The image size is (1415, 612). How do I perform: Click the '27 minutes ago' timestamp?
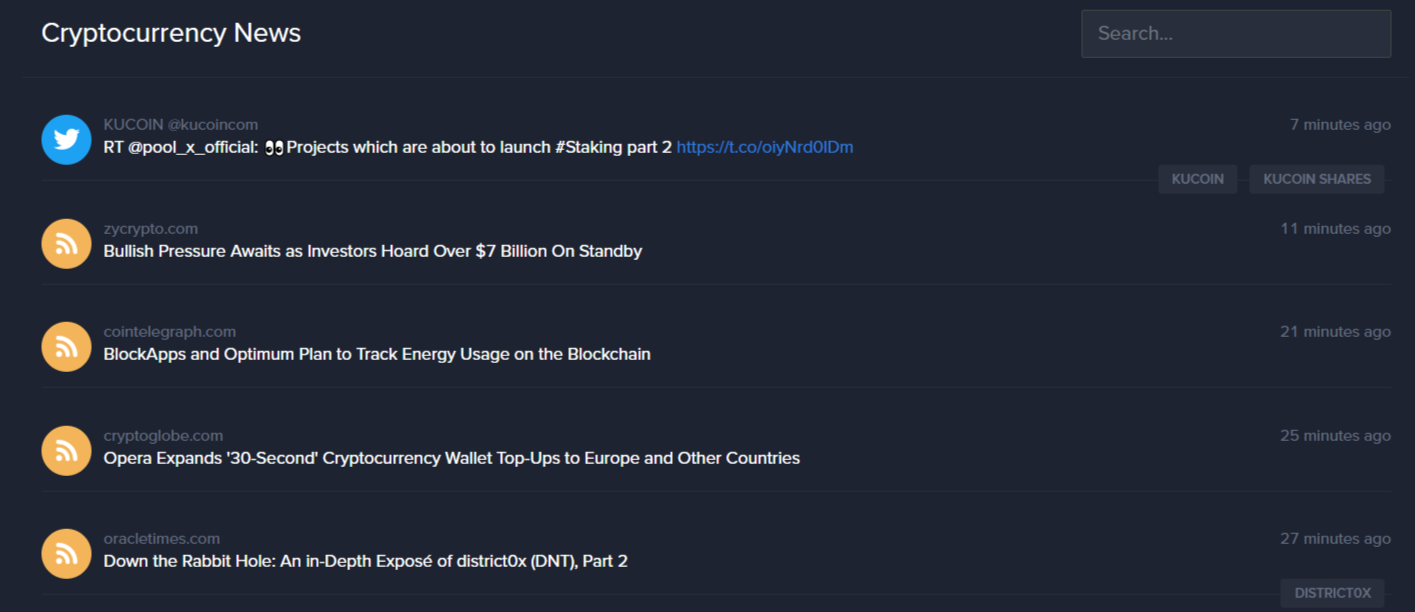point(1336,539)
